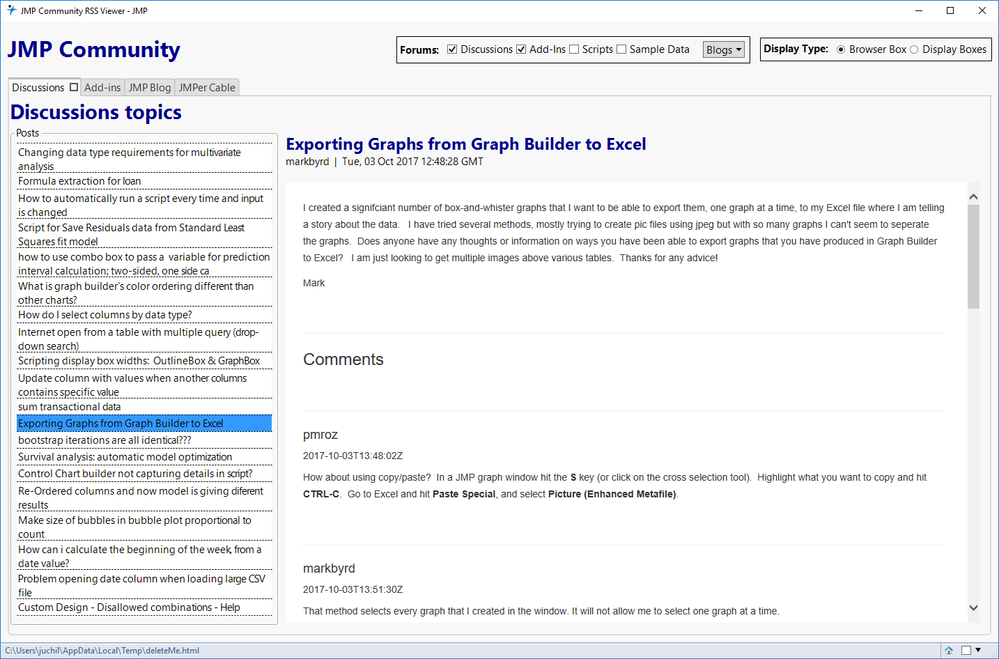Viewport: 999px width, 659px height.
Task: Click the JMP Home Window icon in status bar
Action: pos(949,650)
